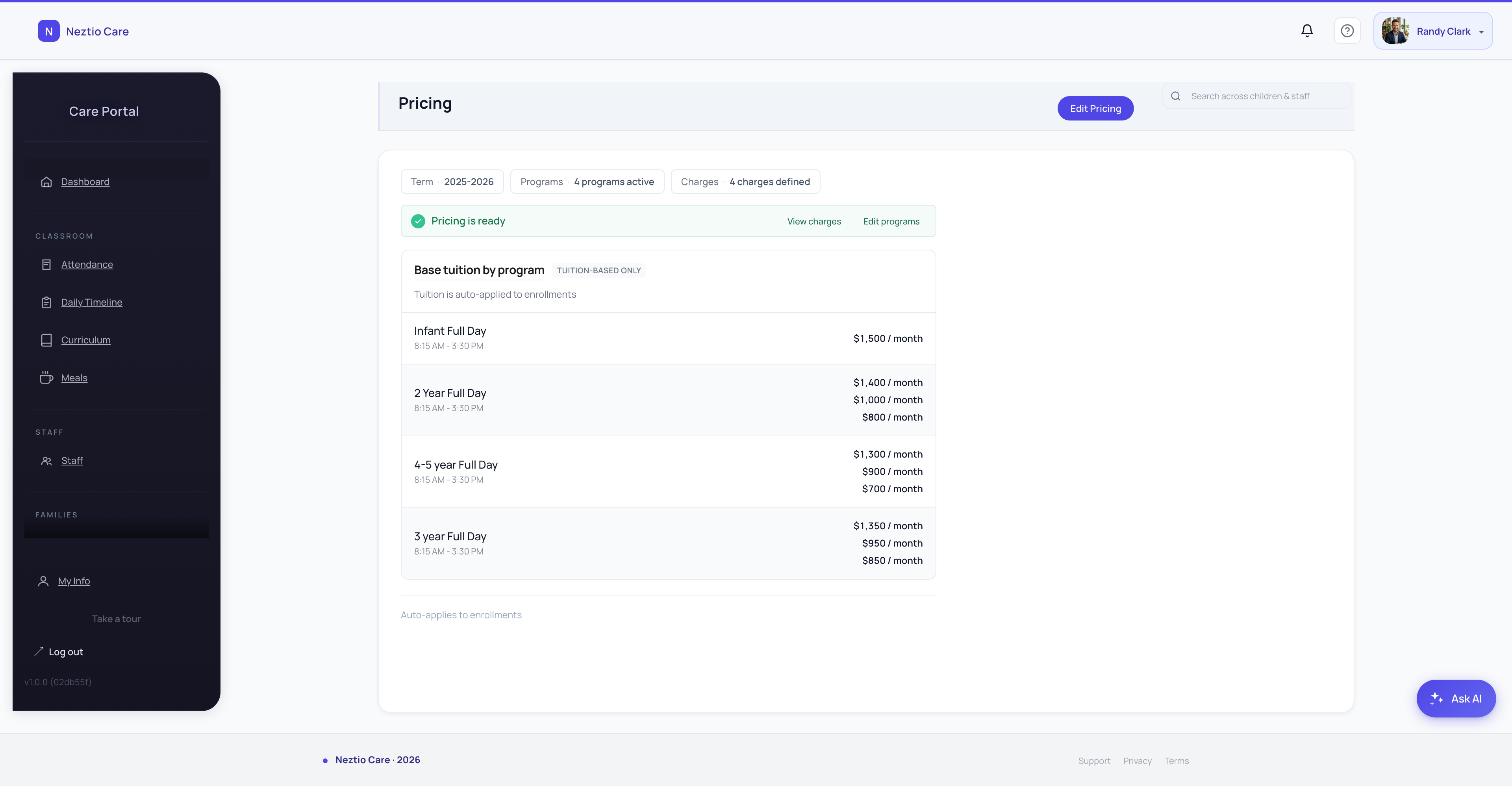Click Edit programs link
Screen dimensions: 1512x786
(x=891, y=221)
